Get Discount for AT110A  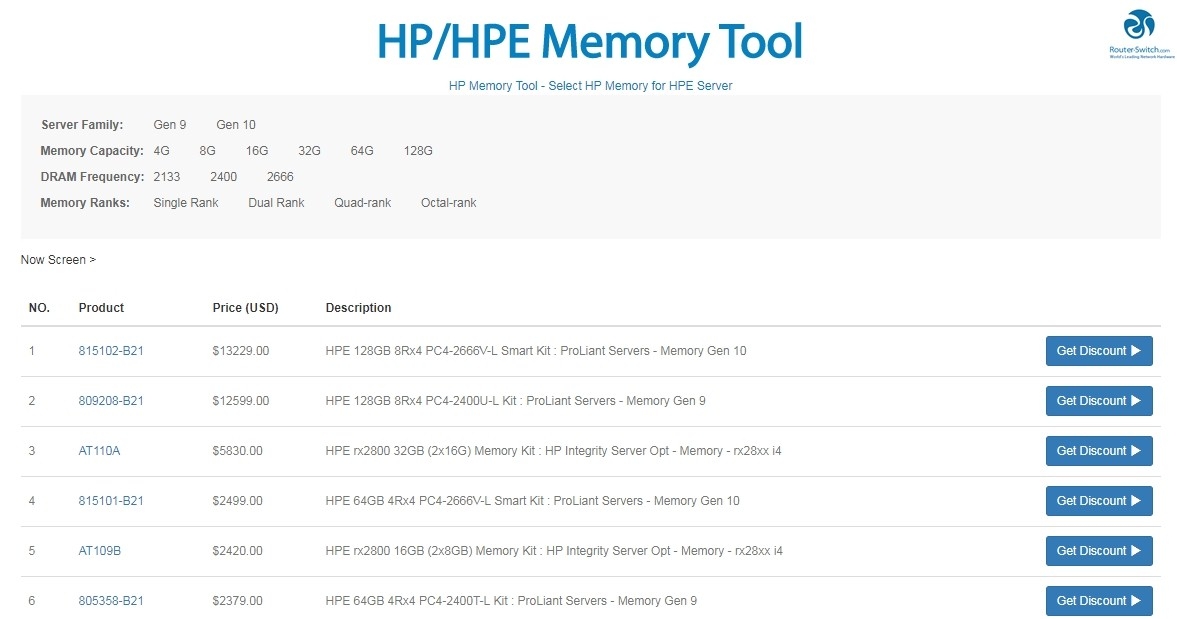pos(1099,451)
